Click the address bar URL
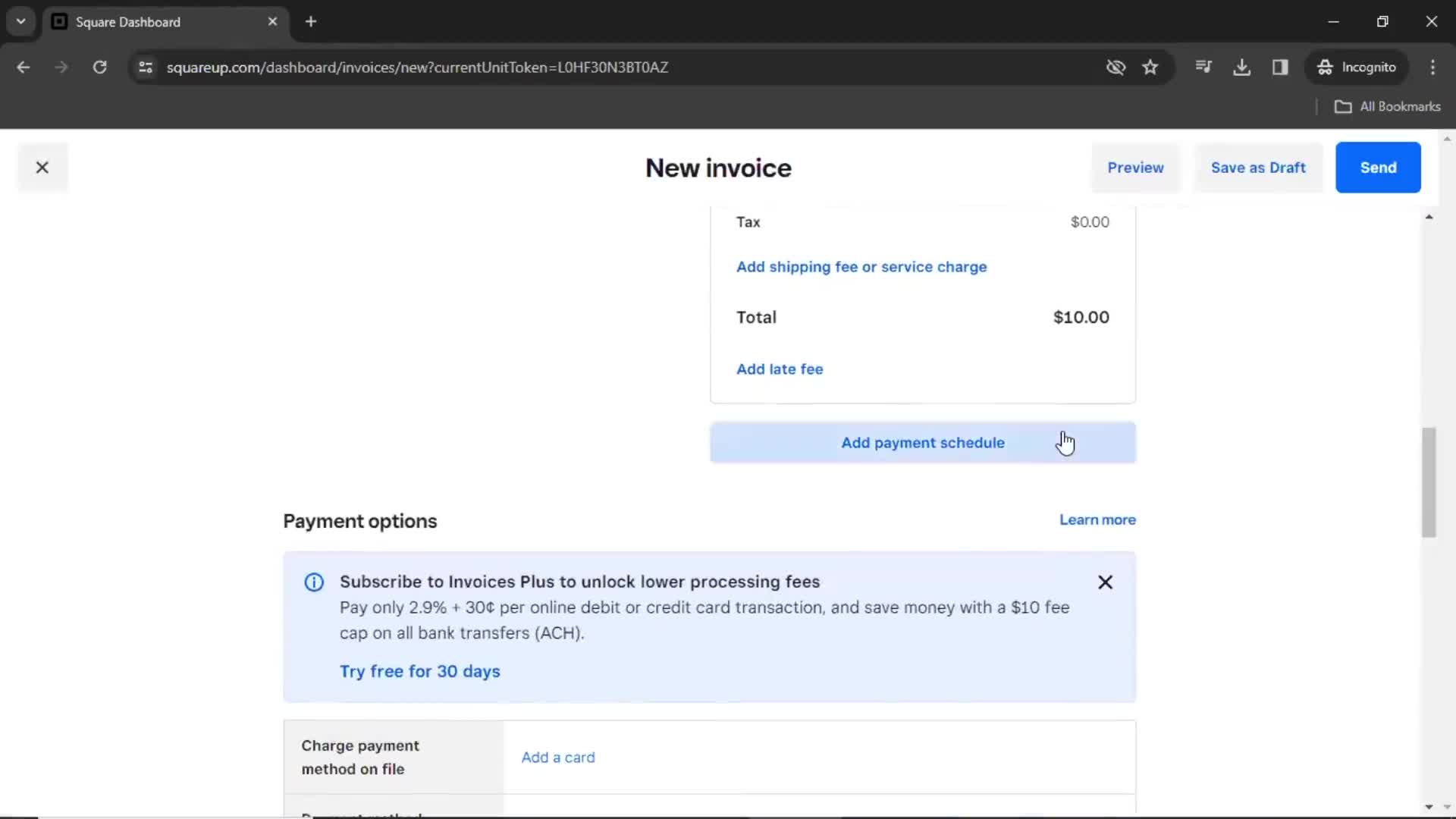Image resolution: width=1456 pixels, height=819 pixels. [417, 67]
